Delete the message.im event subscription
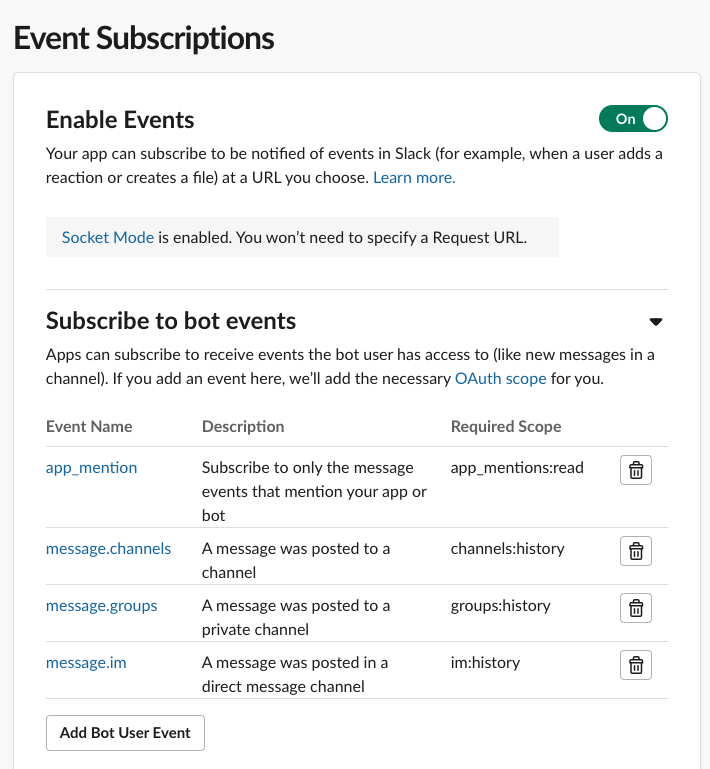The image size is (710, 769). 635,665
